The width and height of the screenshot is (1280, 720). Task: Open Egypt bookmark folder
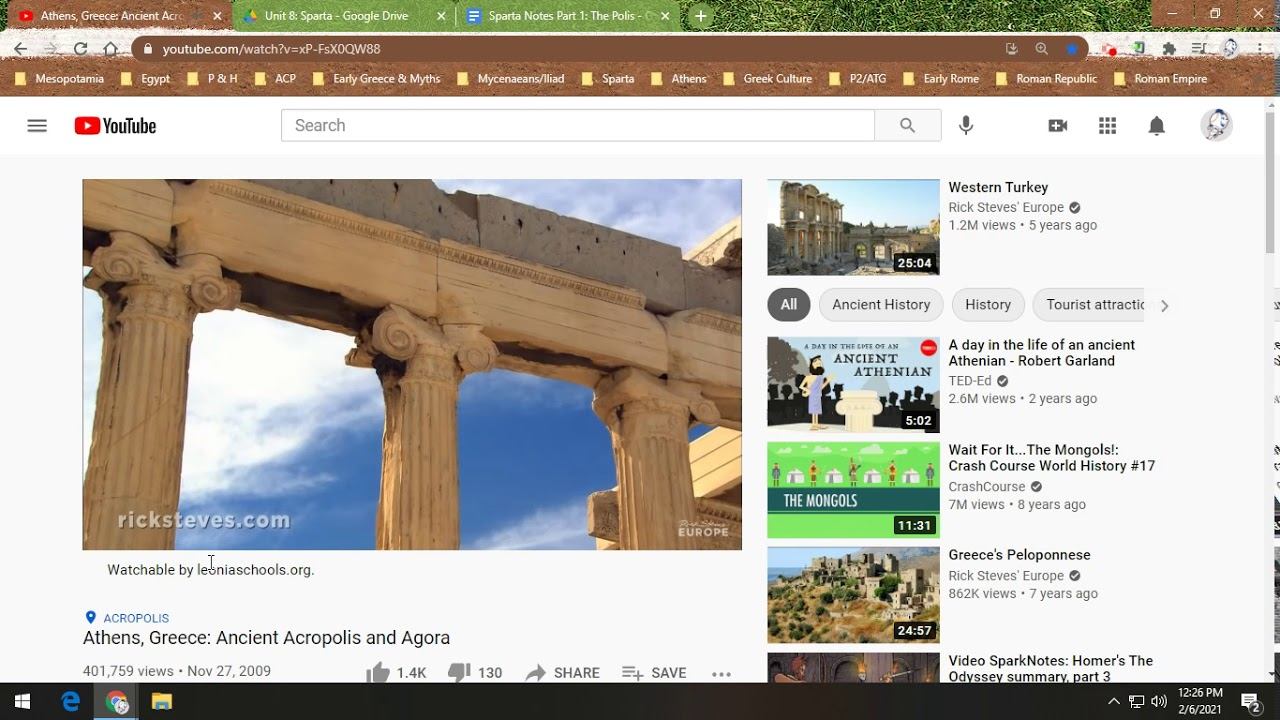[146, 79]
